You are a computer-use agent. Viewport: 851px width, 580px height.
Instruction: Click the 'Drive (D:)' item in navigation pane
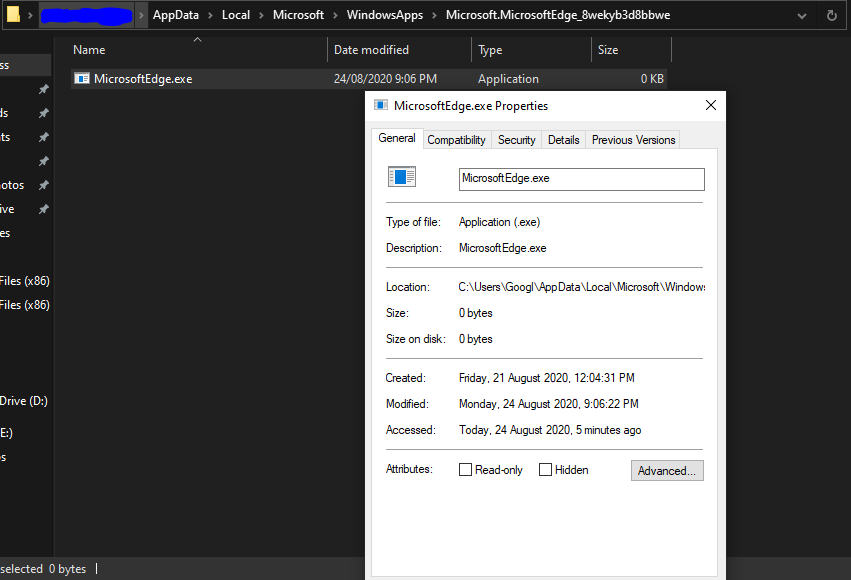click(x=24, y=401)
